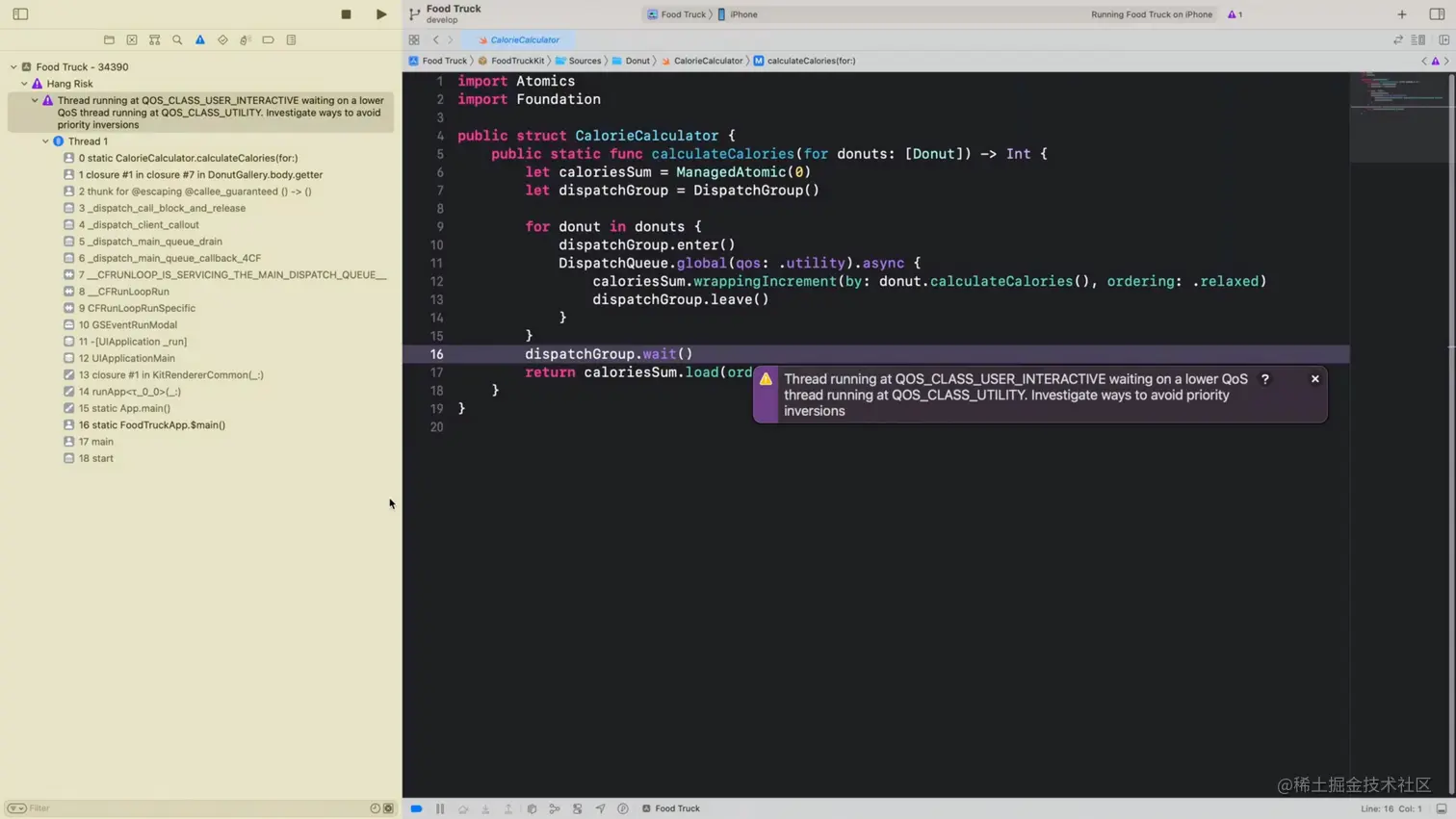Click the help question mark in warning
This screenshot has width=1456, height=819.
(1265, 379)
